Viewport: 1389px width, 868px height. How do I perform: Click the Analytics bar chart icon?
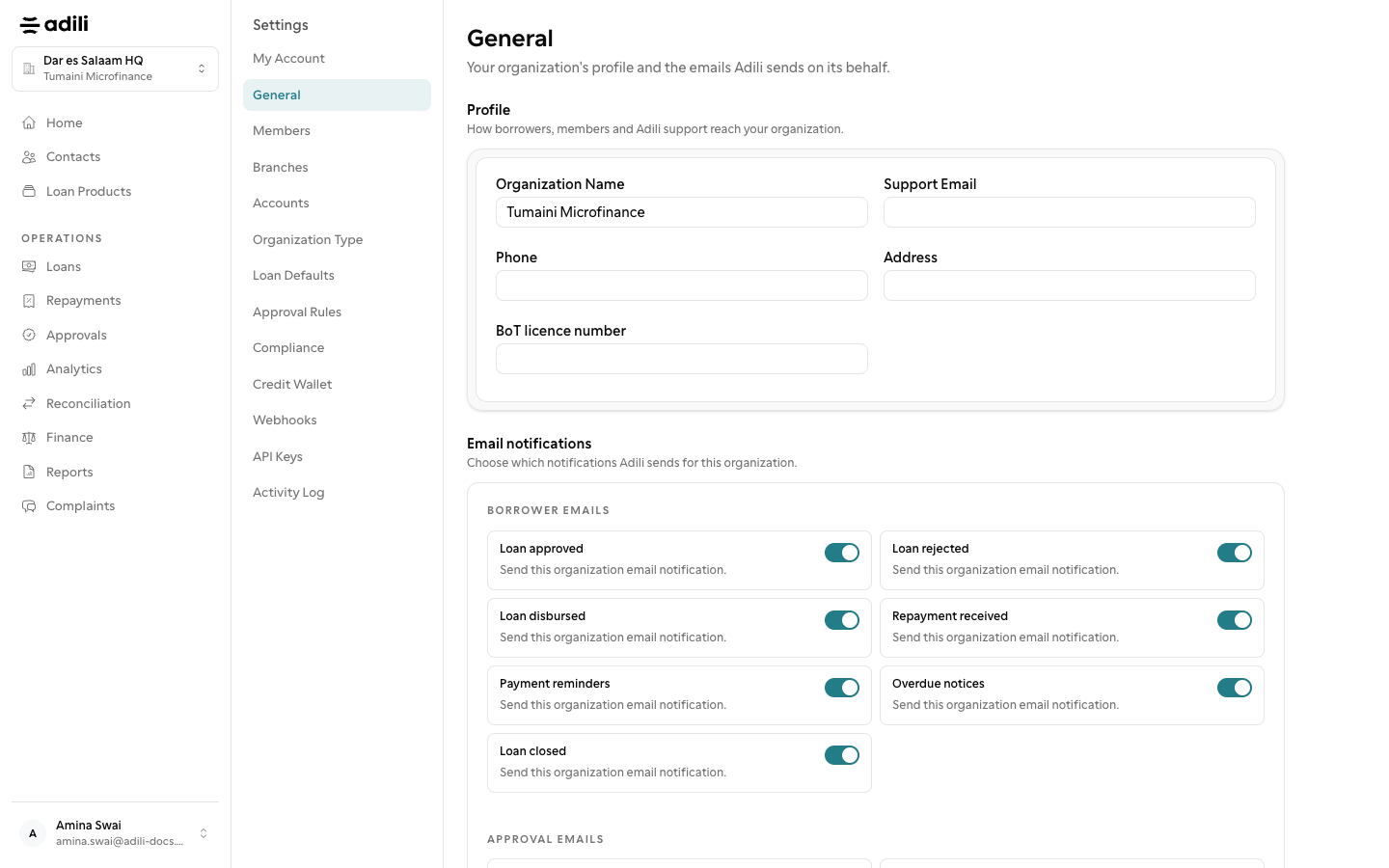pyautogui.click(x=29, y=369)
